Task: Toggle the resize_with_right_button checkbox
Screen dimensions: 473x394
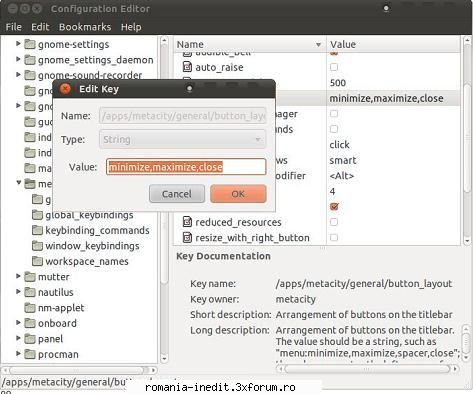Action: (x=334, y=237)
